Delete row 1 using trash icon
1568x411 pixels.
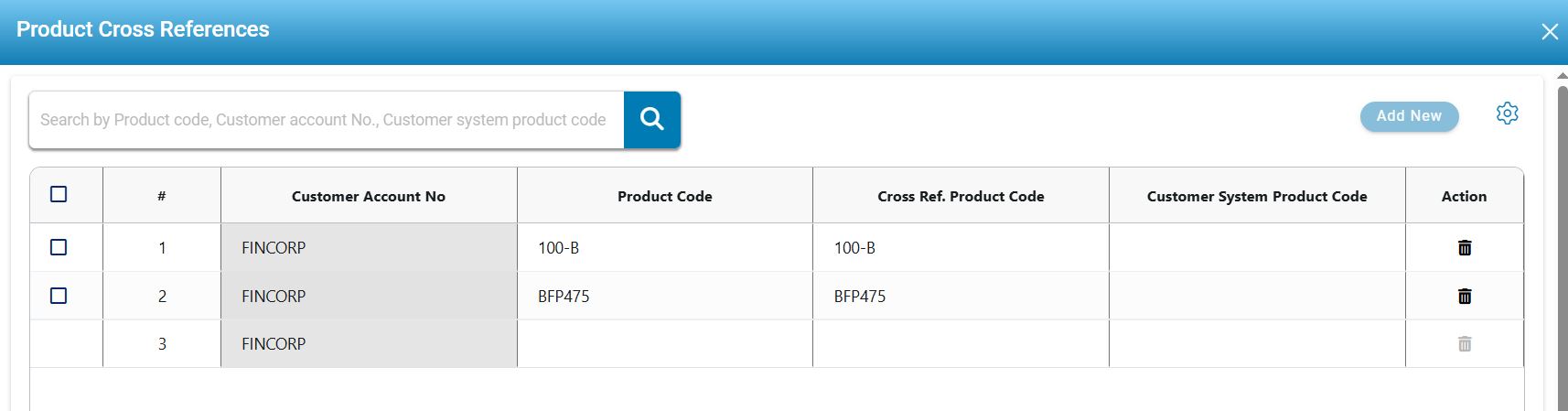1464,248
